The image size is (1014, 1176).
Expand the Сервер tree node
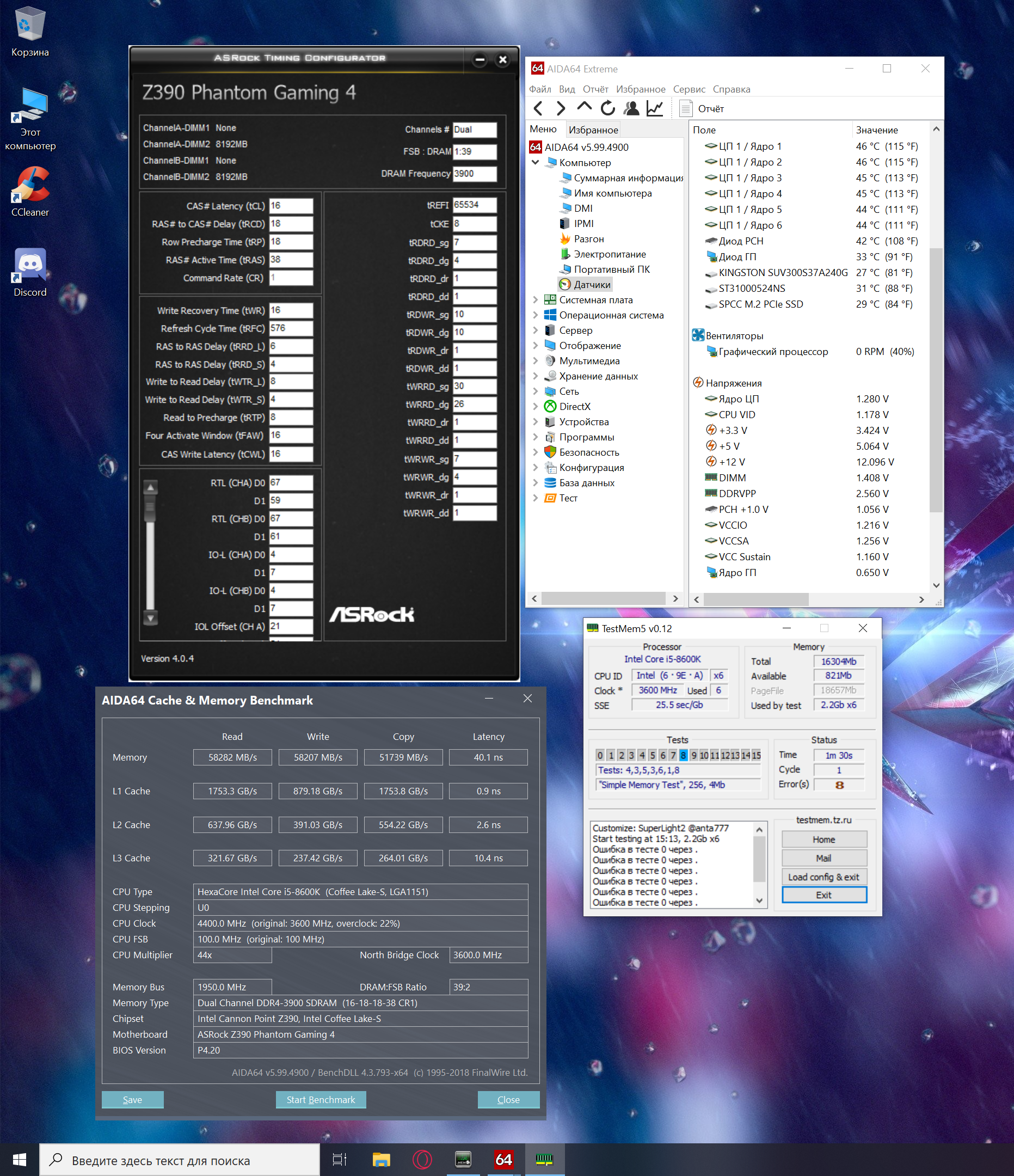(535, 330)
